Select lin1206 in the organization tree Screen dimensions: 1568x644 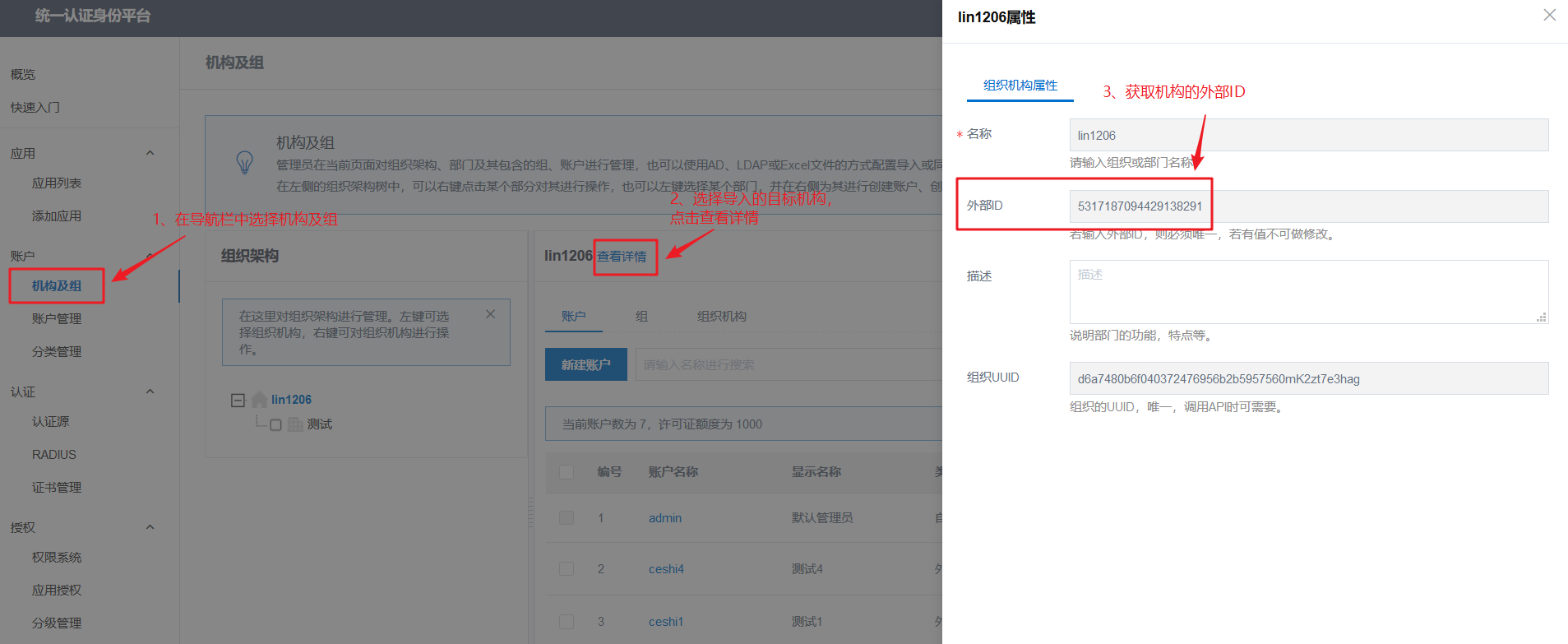coord(291,400)
